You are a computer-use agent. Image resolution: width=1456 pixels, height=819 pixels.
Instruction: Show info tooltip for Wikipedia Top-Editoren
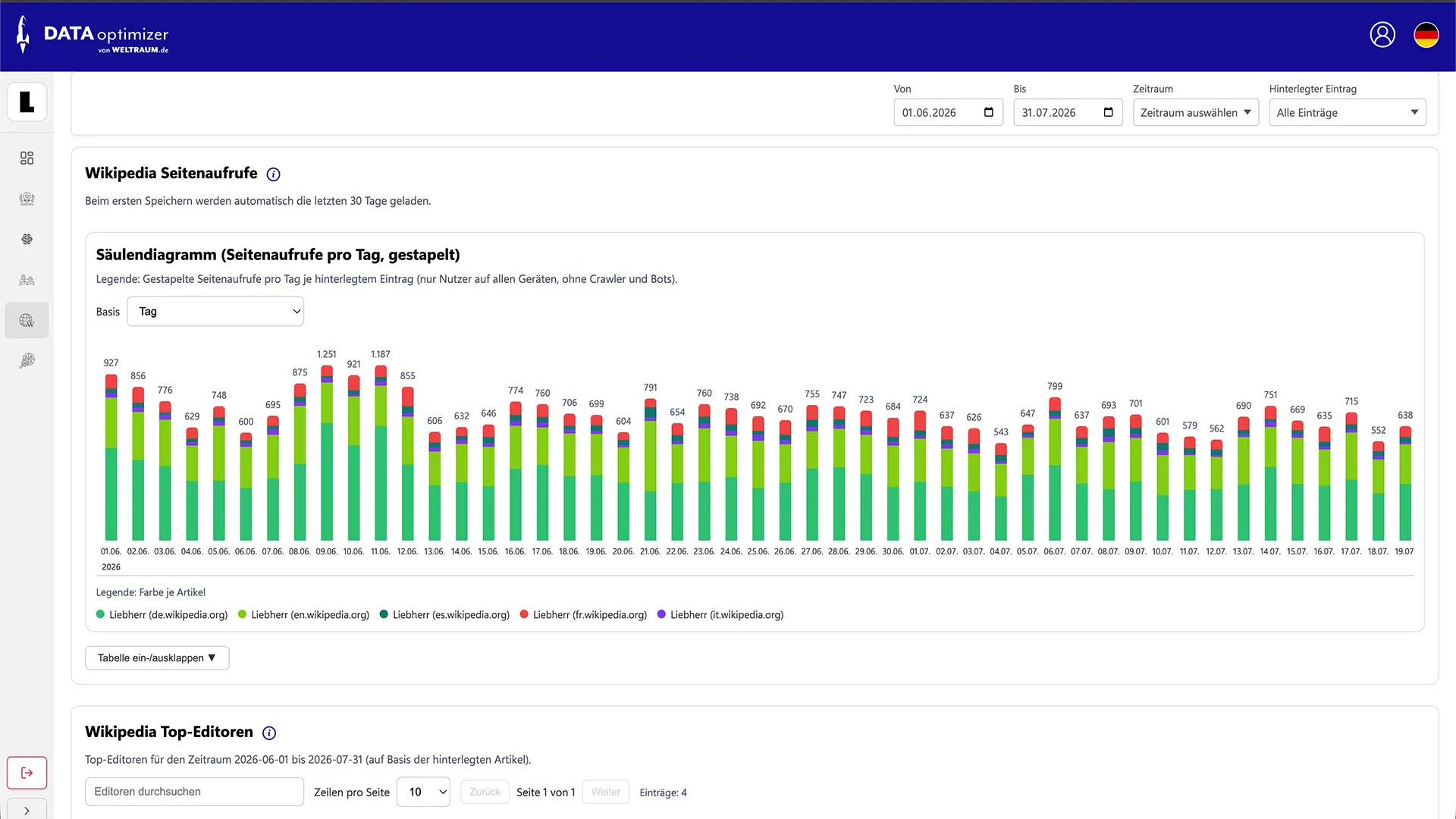269,733
